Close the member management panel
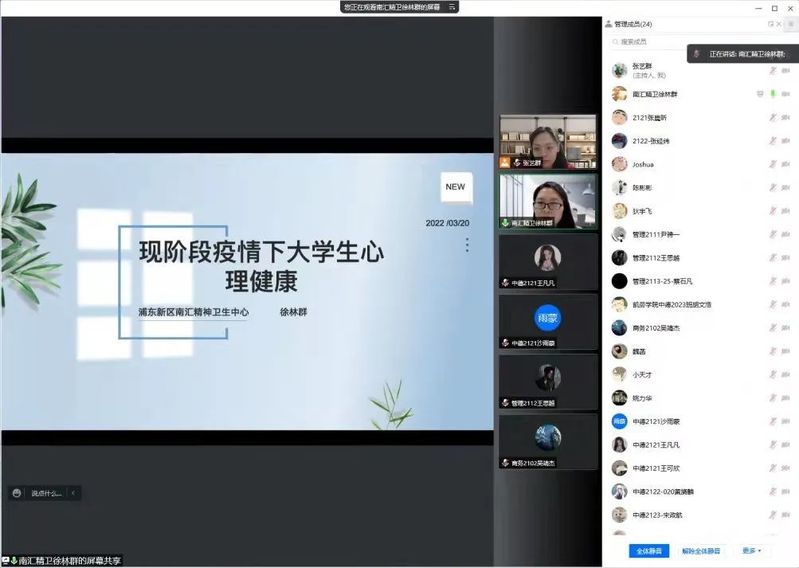799x568 pixels. tap(779, 23)
